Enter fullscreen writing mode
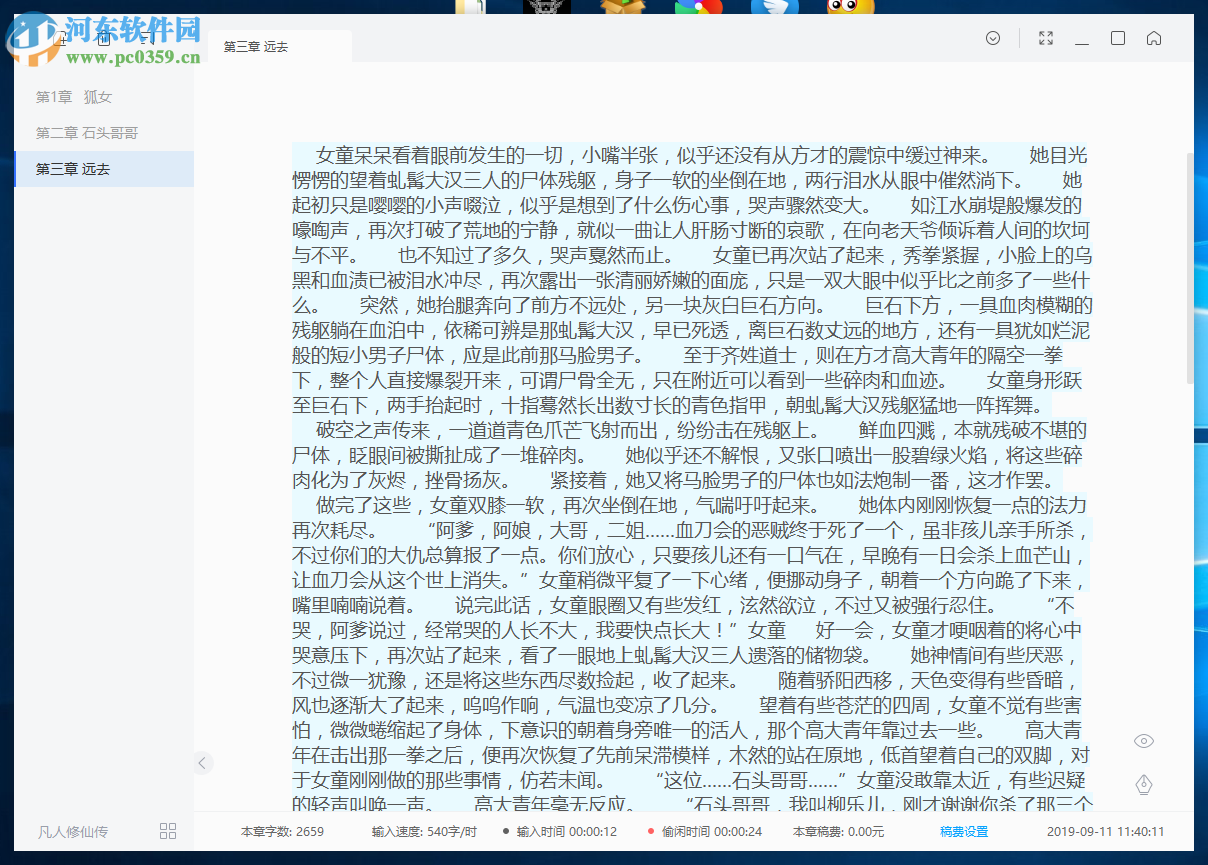 click(1045, 38)
